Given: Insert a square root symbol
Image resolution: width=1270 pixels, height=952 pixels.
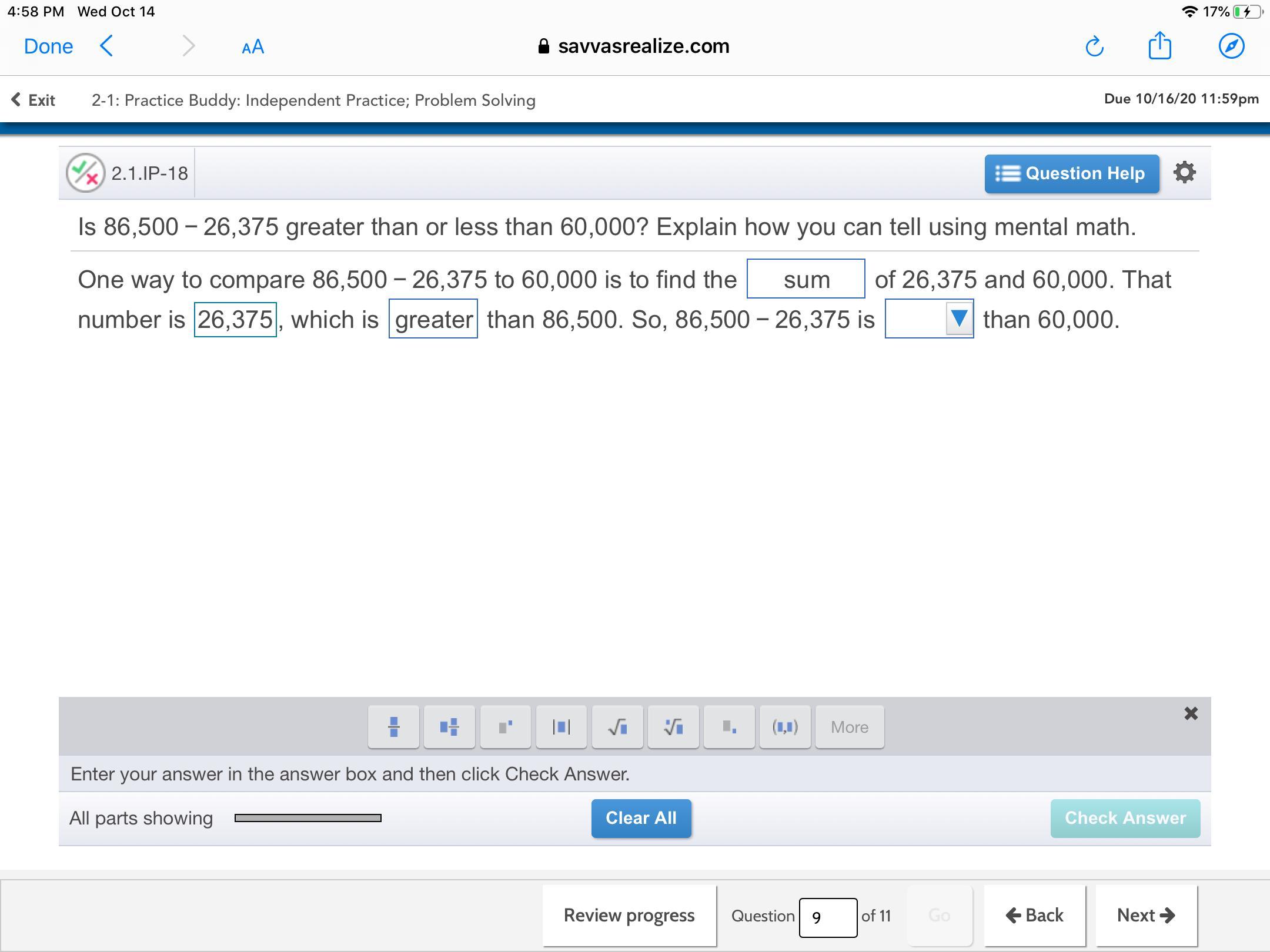Looking at the screenshot, I should point(617,727).
